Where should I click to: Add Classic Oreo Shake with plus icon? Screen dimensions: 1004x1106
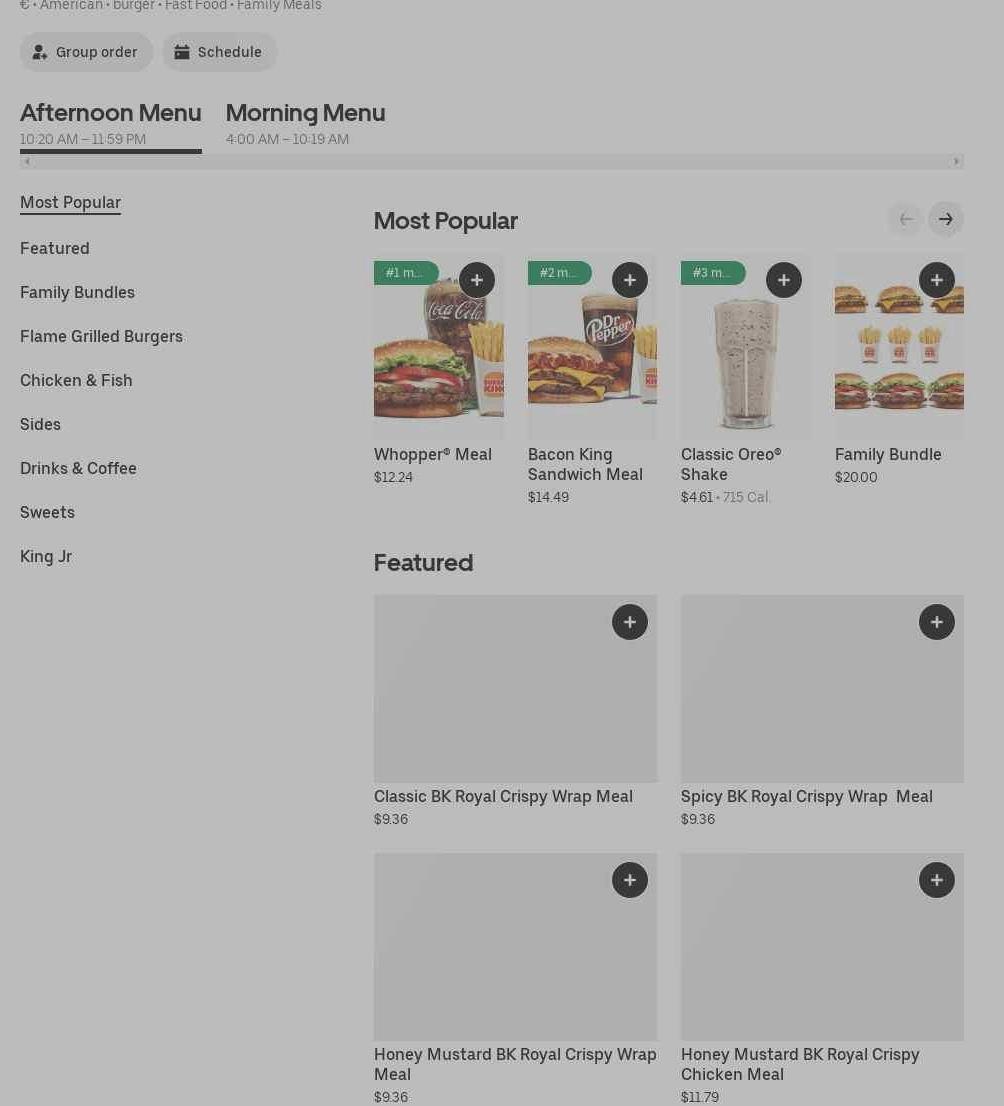784,280
